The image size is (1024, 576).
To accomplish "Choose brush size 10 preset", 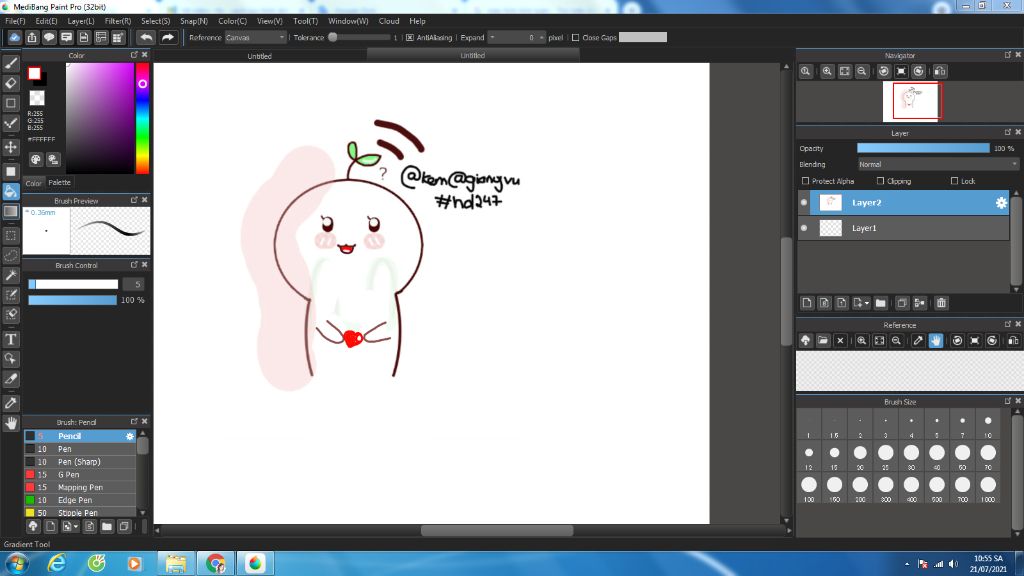I will 987,425.
